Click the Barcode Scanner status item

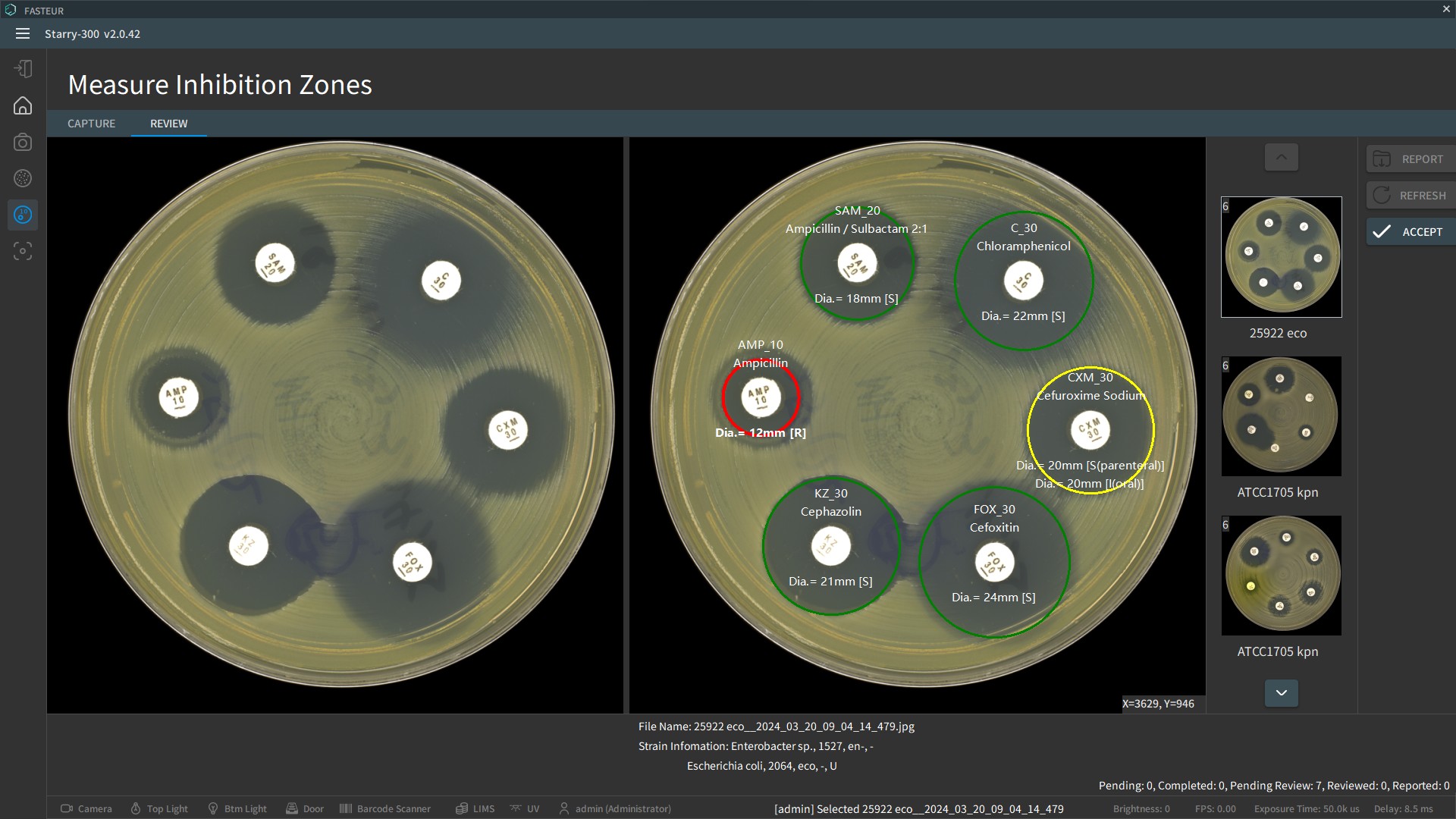[385, 808]
